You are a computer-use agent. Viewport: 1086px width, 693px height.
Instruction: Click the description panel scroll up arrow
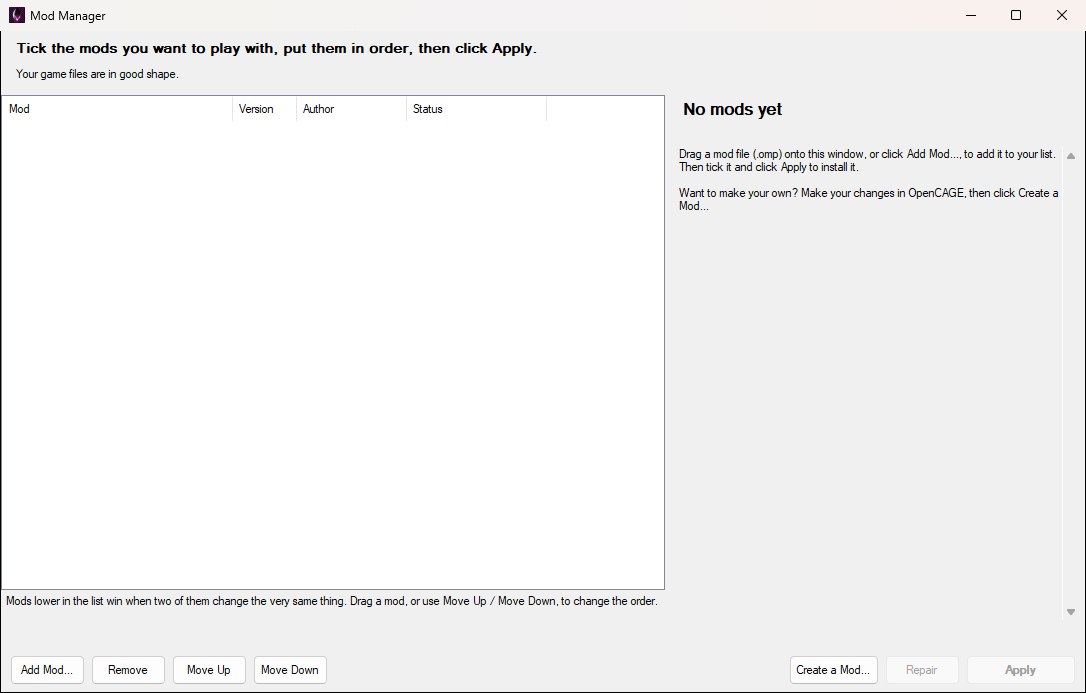click(x=1071, y=156)
